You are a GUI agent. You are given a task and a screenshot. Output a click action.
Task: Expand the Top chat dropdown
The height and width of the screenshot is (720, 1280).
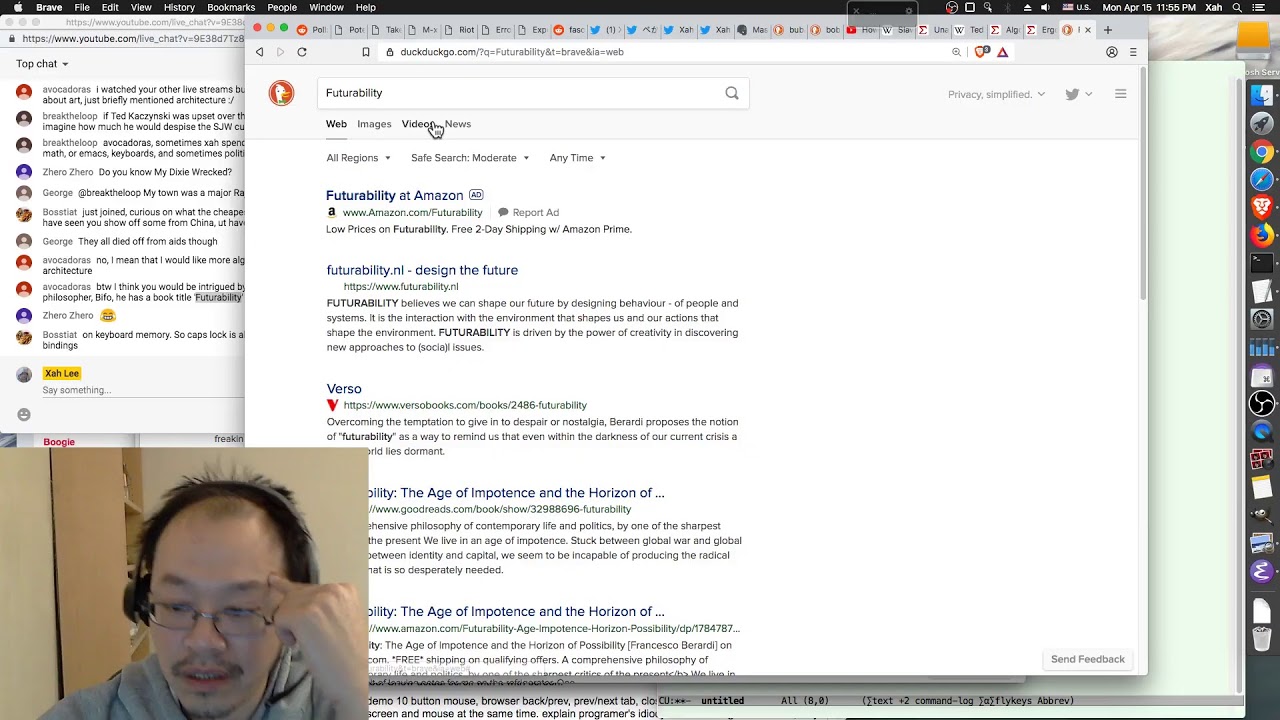(42, 64)
